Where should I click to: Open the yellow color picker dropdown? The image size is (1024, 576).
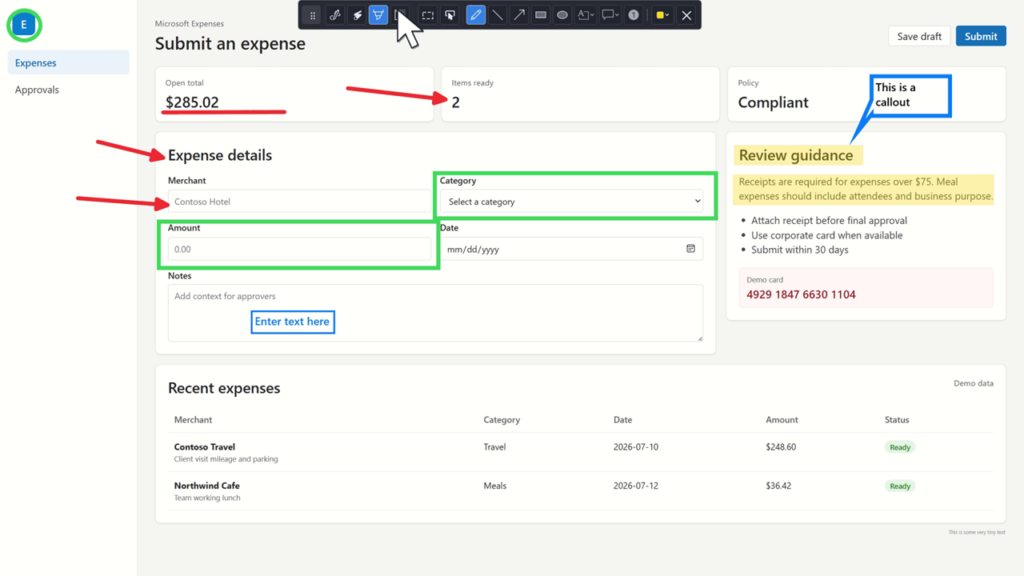(x=662, y=15)
